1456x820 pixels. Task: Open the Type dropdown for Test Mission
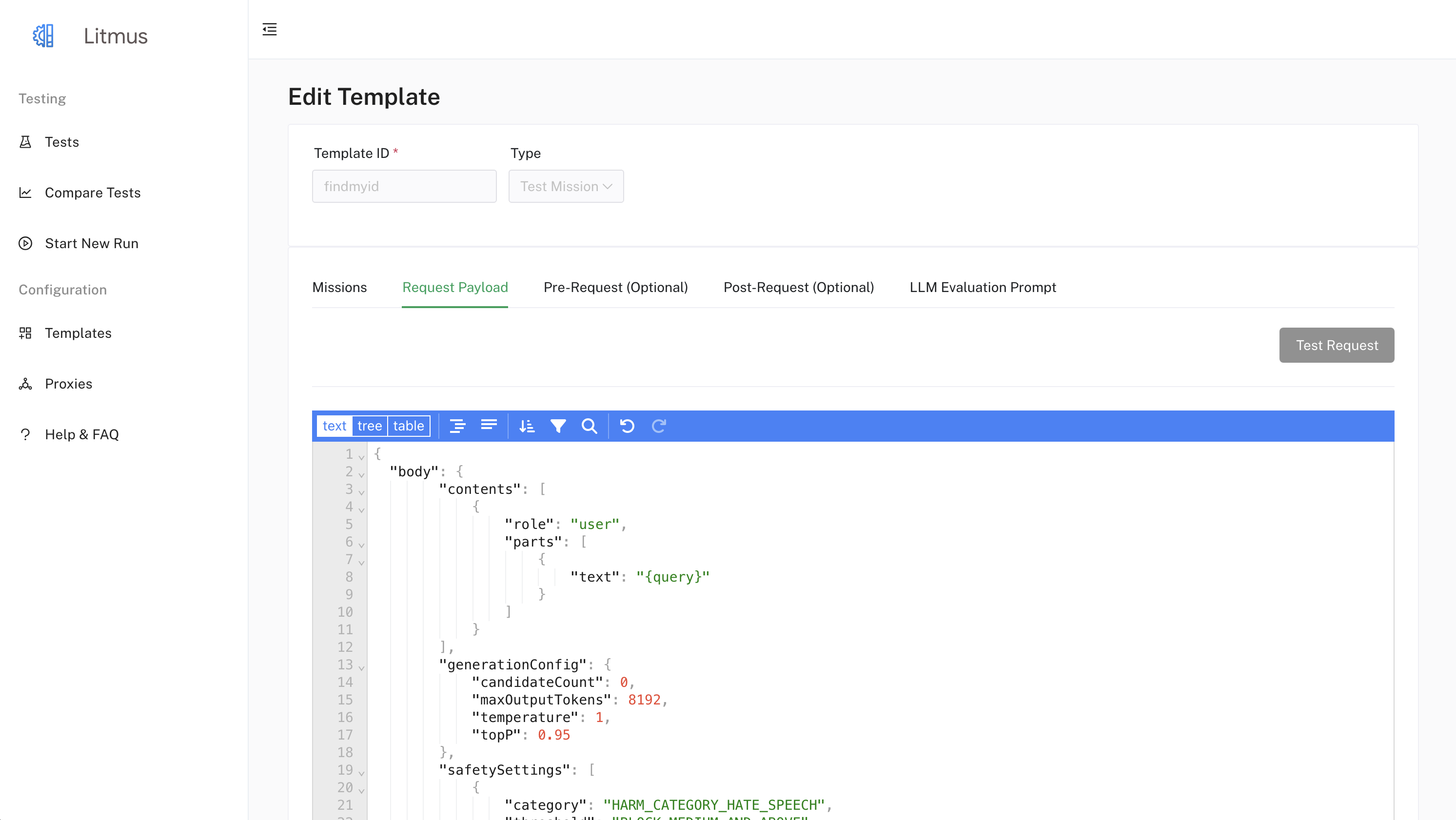566,186
